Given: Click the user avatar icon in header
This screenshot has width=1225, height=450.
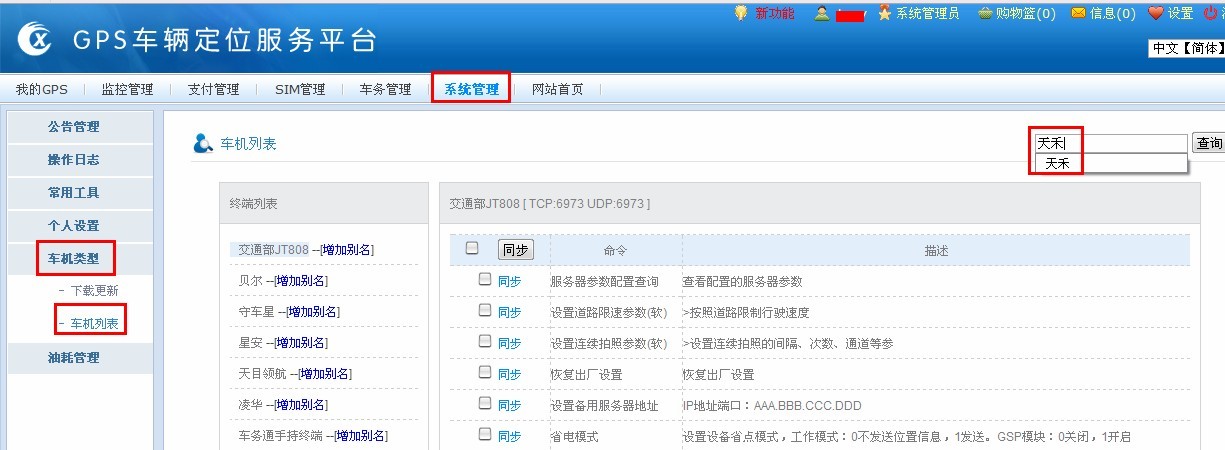Looking at the screenshot, I should point(822,13).
